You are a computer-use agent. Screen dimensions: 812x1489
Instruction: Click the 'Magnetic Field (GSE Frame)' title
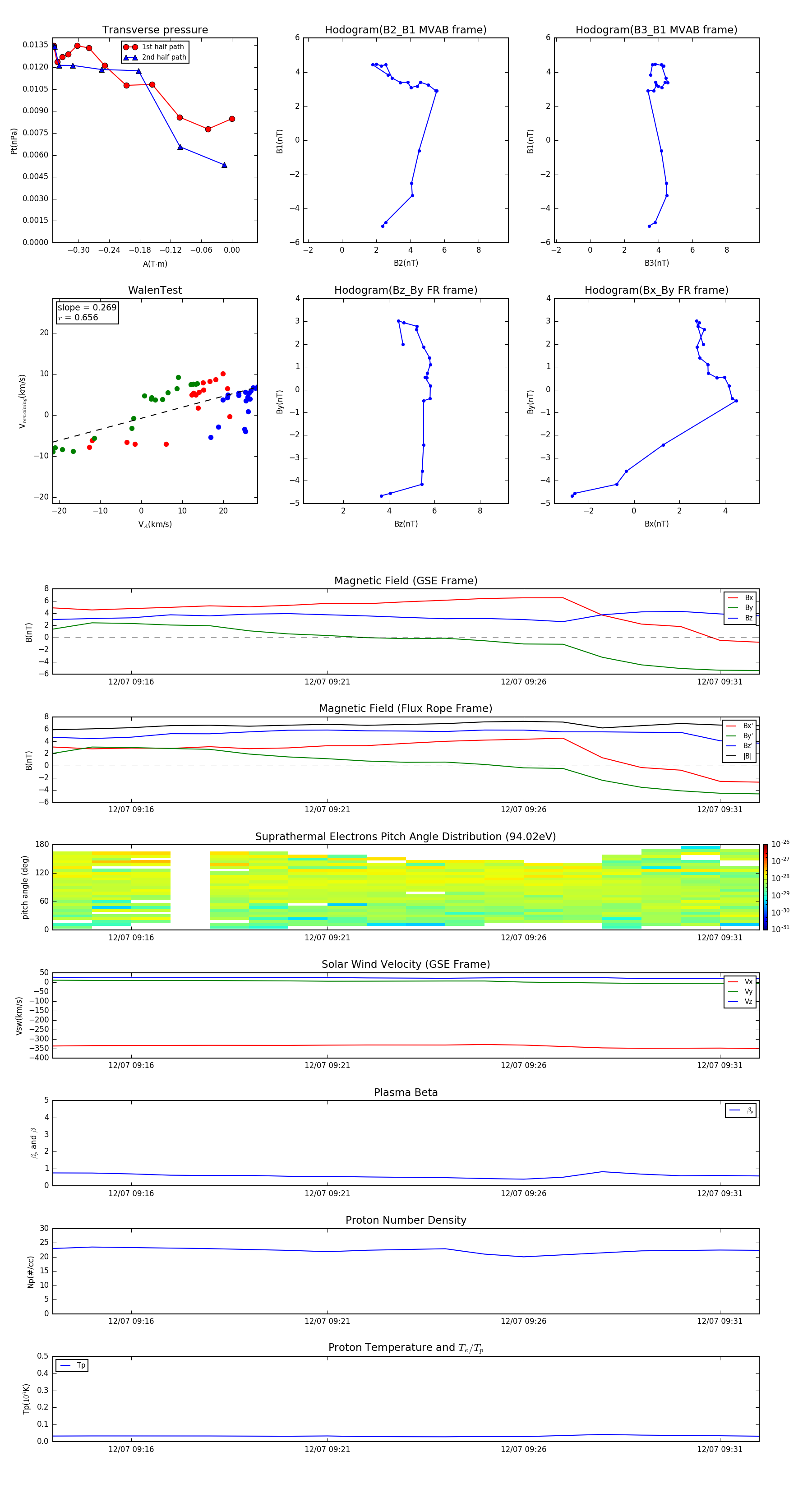[x=406, y=581]
